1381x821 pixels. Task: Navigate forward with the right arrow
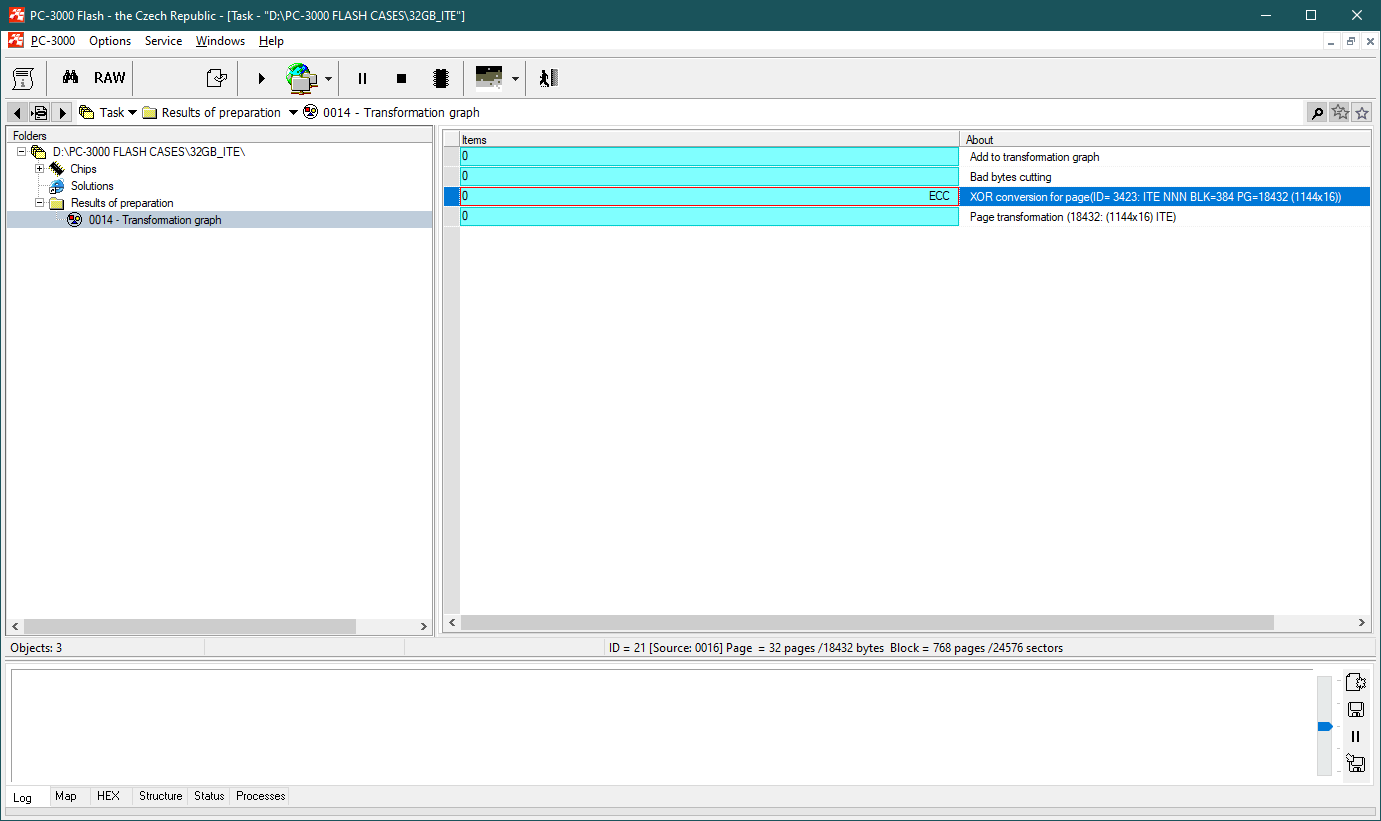coord(61,113)
